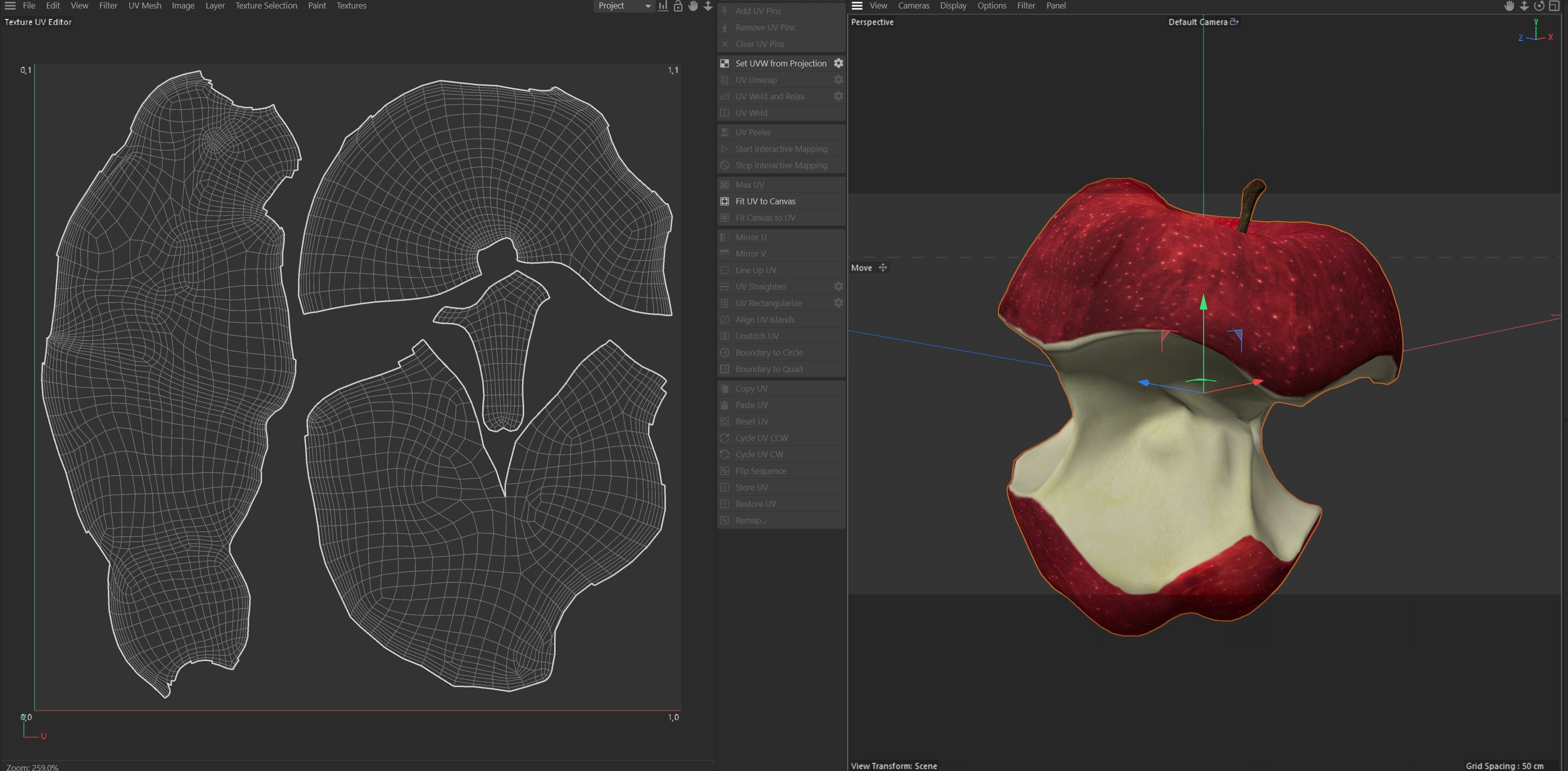Click Set UVW from Projection command
This screenshot has height=771, width=1568.
(780, 63)
